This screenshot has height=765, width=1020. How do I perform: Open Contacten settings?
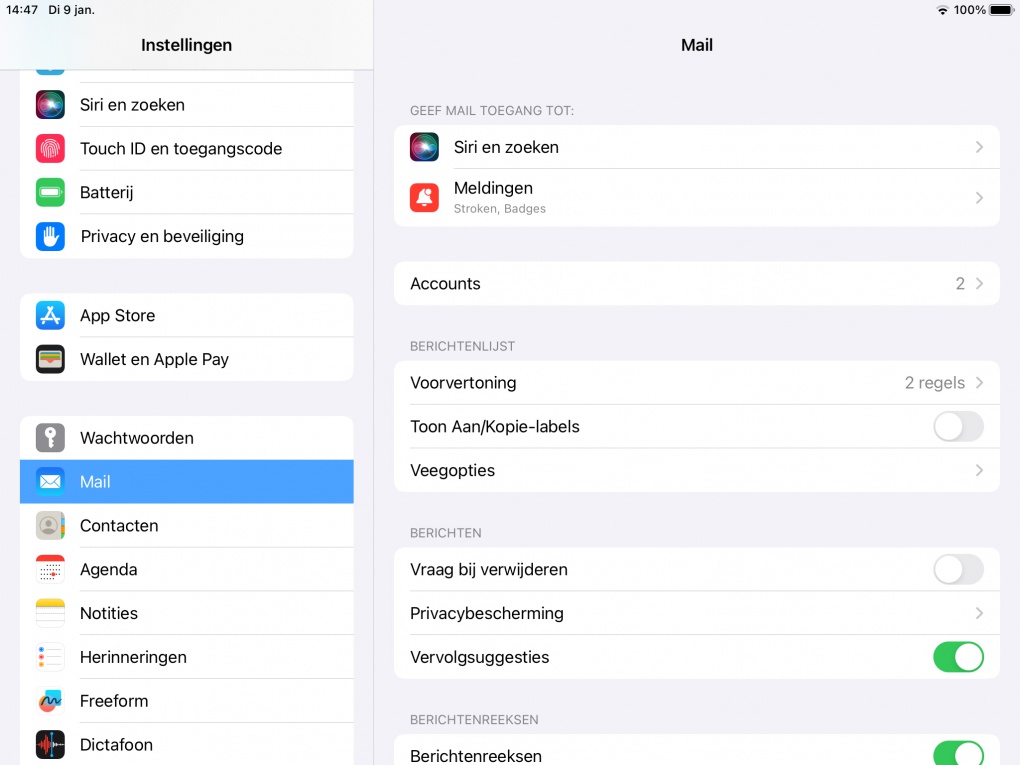[x=187, y=526]
